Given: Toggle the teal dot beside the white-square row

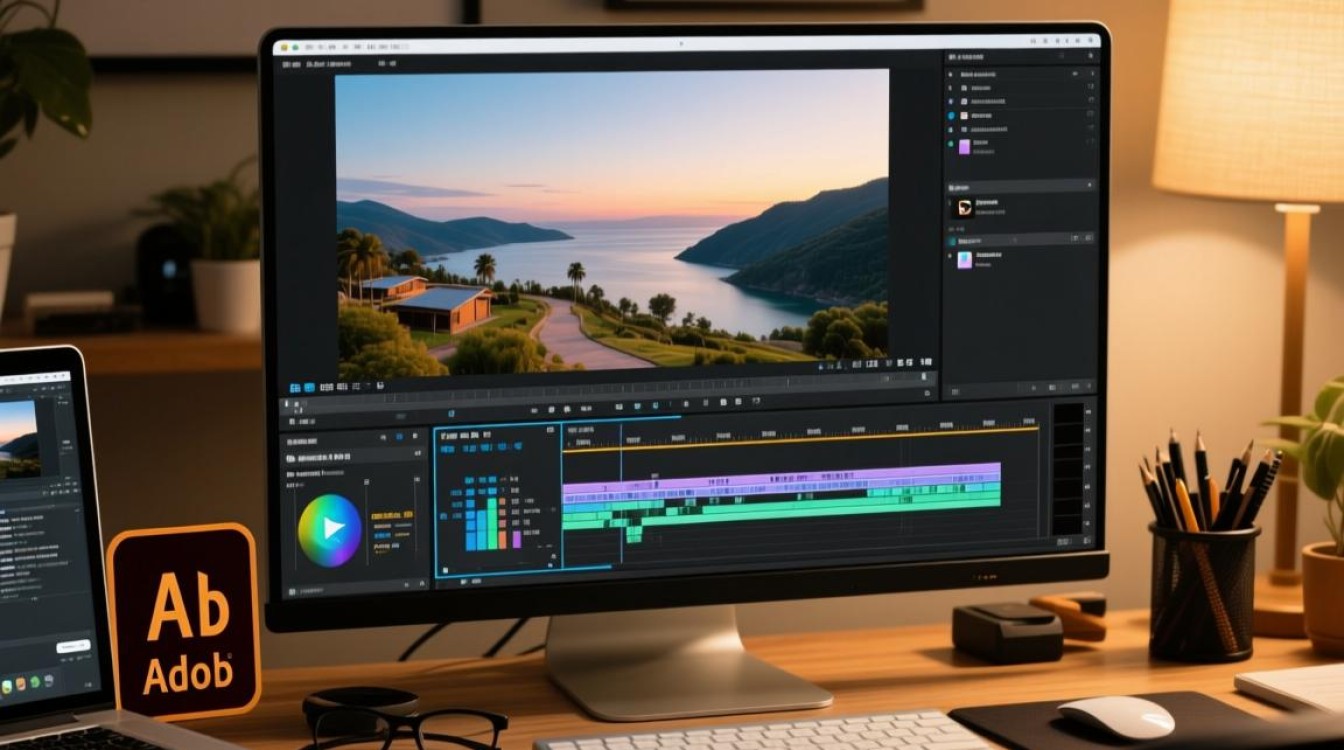Looking at the screenshot, I should pyautogui.click(x=951, y=116).
